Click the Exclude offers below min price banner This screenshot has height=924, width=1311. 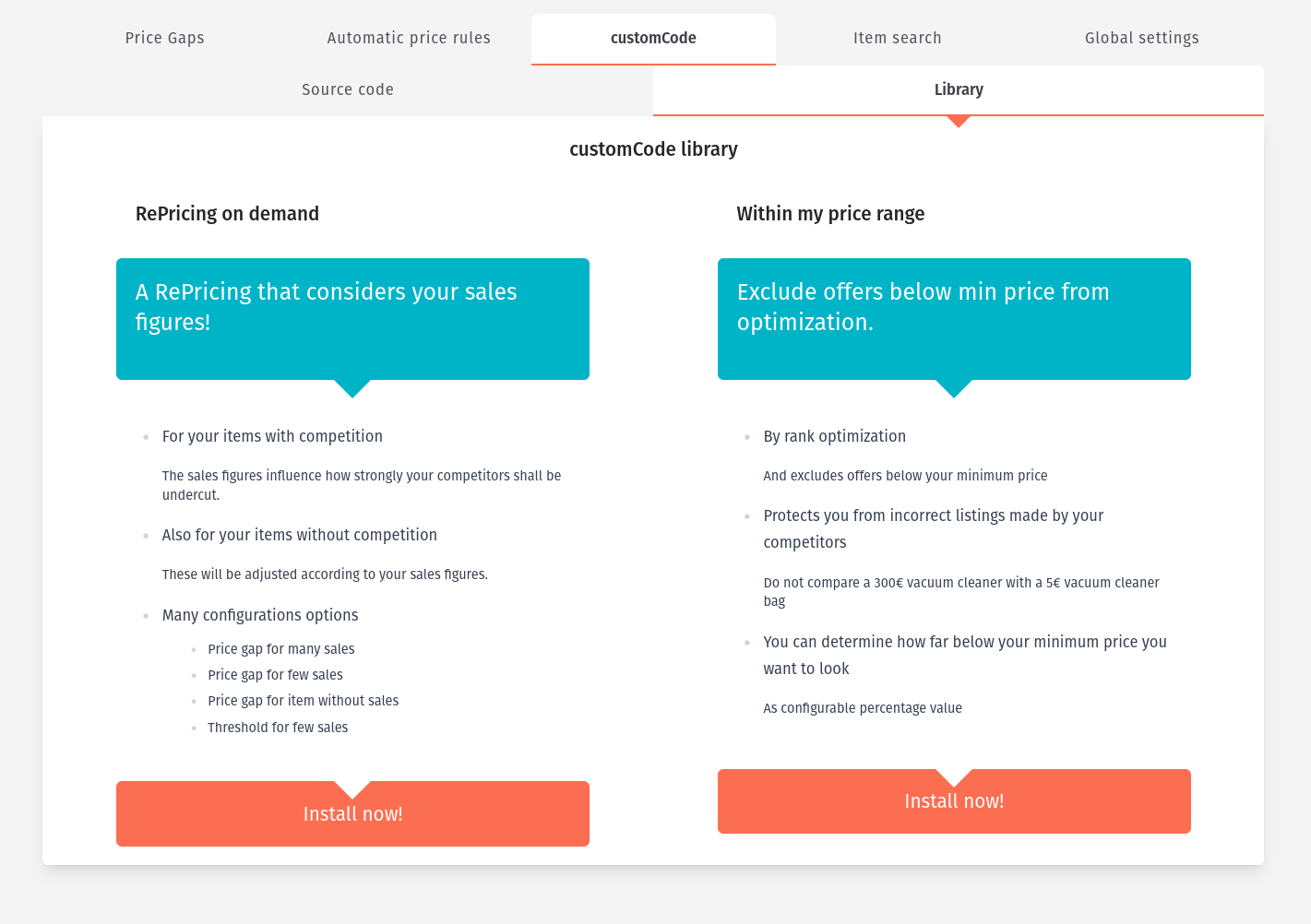pyautogui.click(x=954, y=319)
